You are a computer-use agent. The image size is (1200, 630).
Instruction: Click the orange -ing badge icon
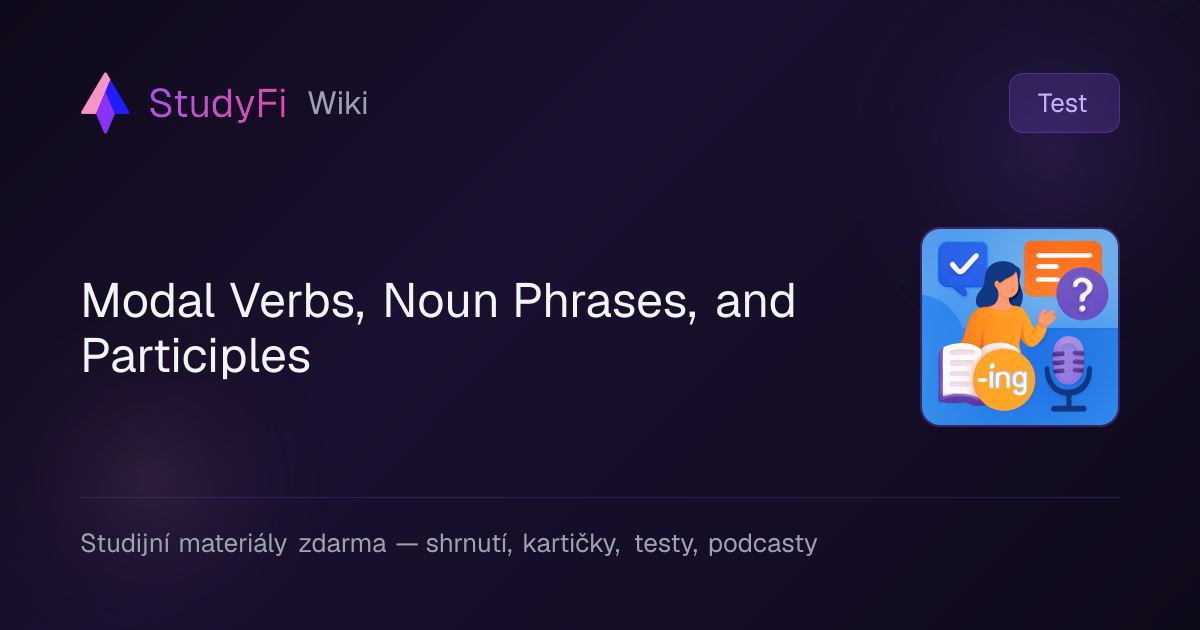[1003, 380]
